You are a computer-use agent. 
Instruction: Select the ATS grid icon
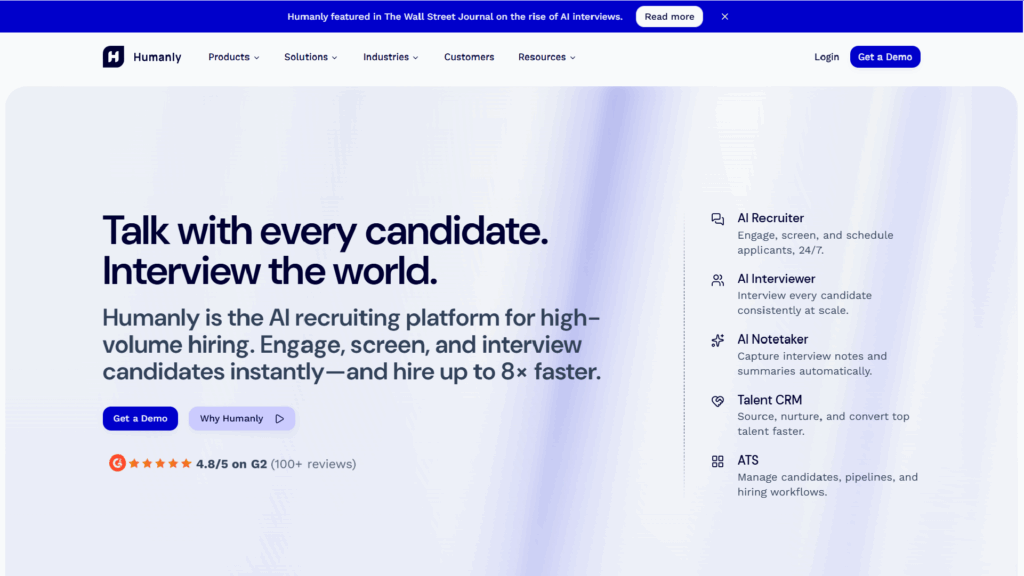pyautogui.click(x=716, y=460)
